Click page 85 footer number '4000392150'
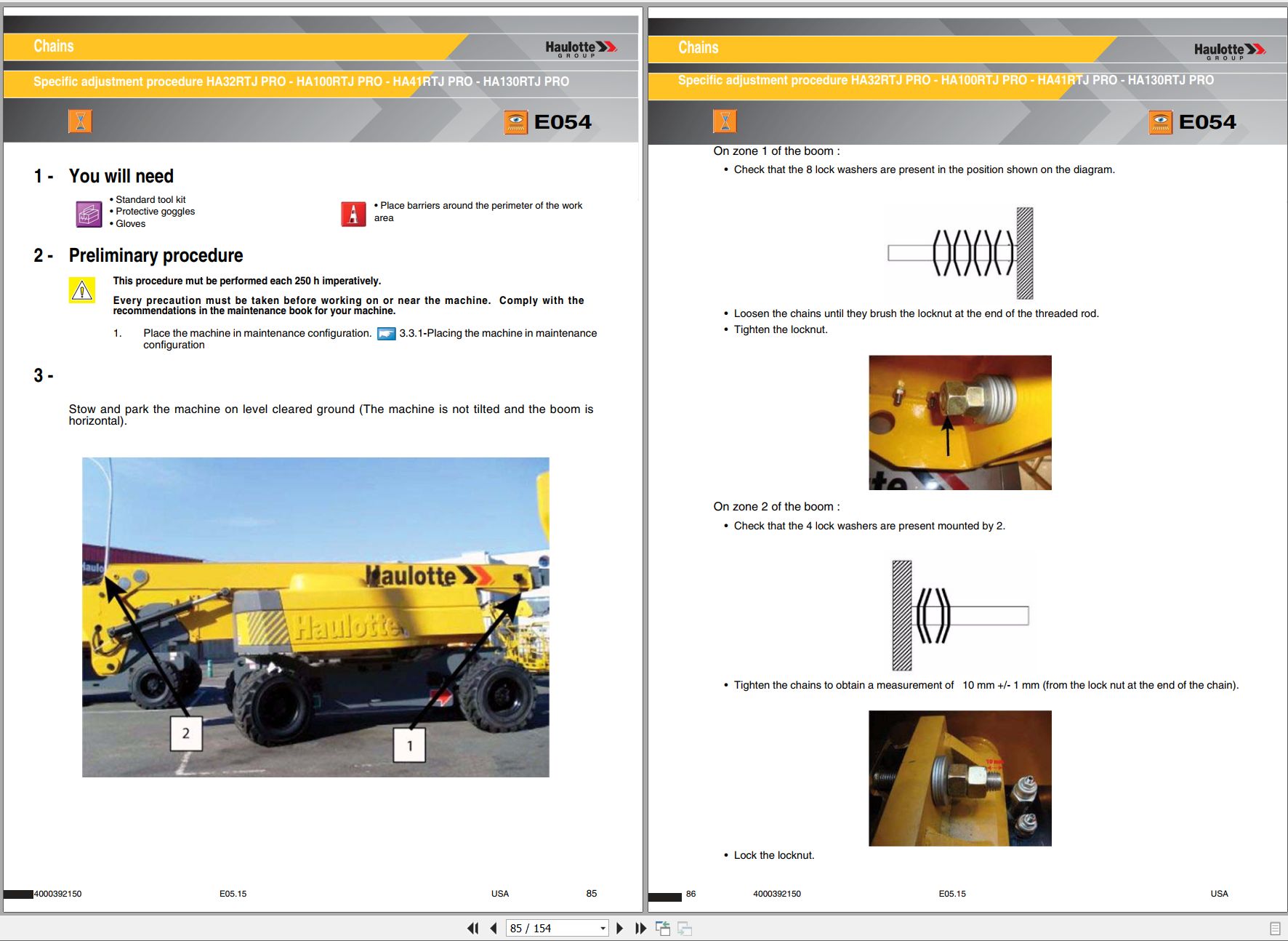The image size is (1288, 941). coord(57,894)
